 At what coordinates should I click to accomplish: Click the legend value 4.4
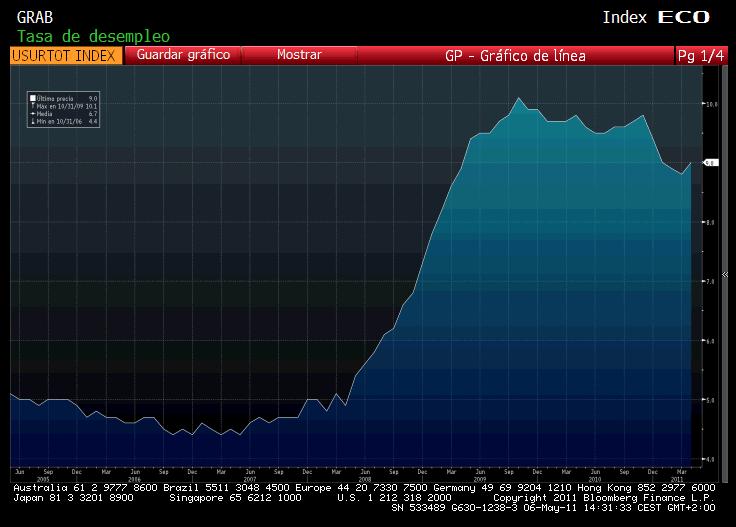click(93, 122)
